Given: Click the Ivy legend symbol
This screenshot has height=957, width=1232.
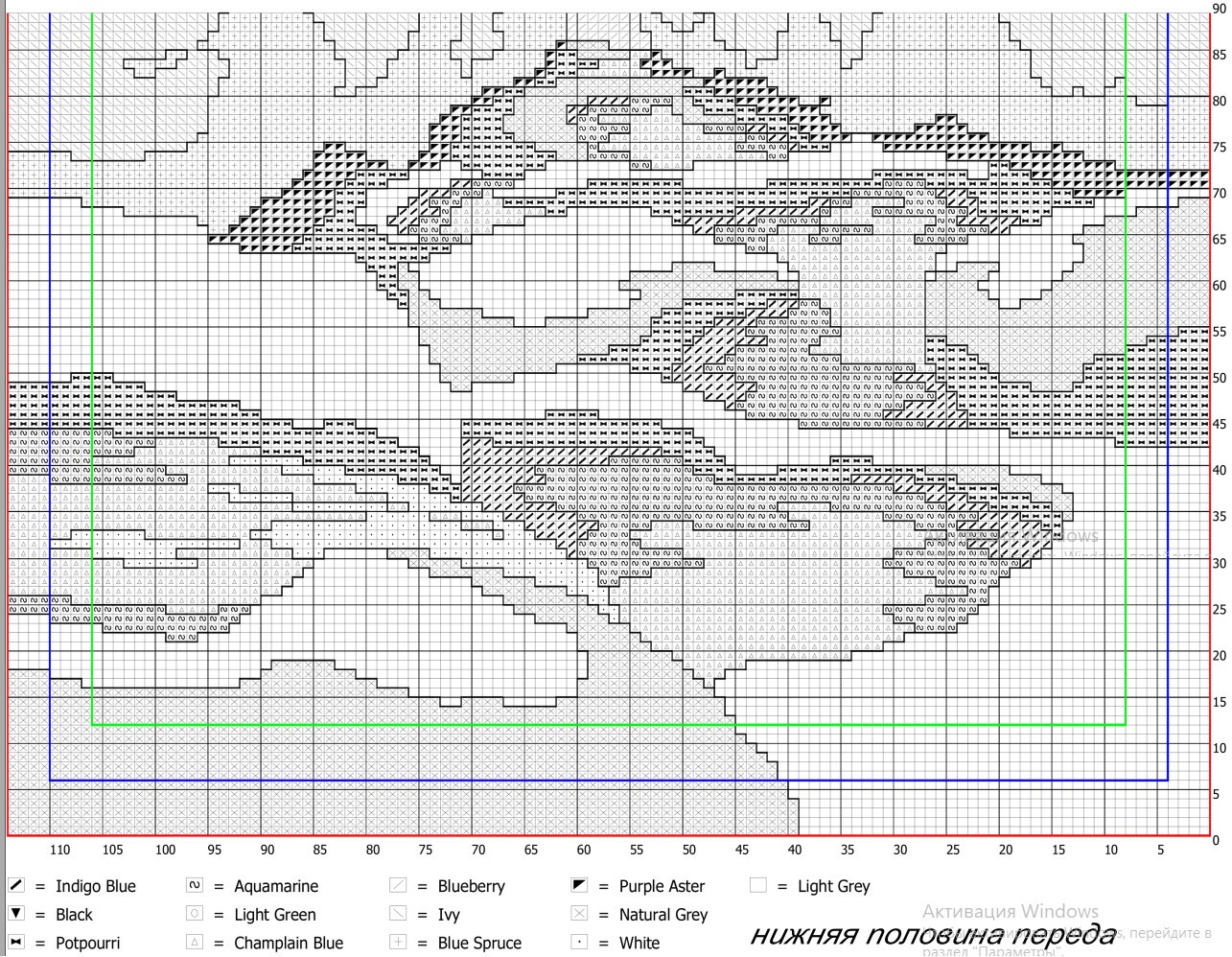Looking at the screenshot, I should coord(399,914).
